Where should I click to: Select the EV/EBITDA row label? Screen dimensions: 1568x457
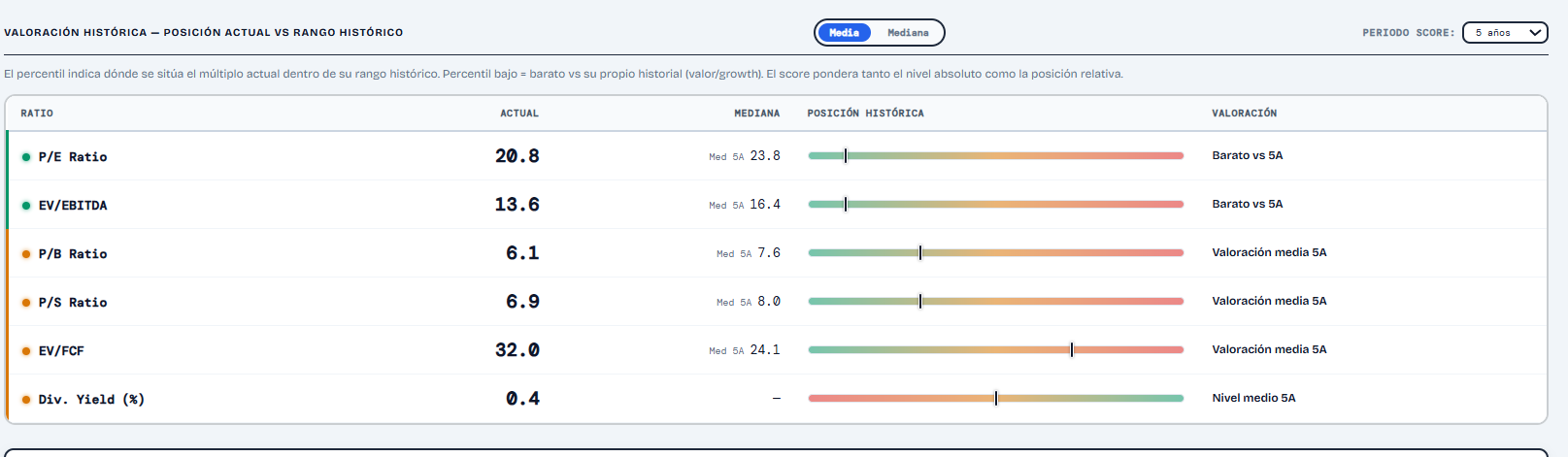click(73, 206)
